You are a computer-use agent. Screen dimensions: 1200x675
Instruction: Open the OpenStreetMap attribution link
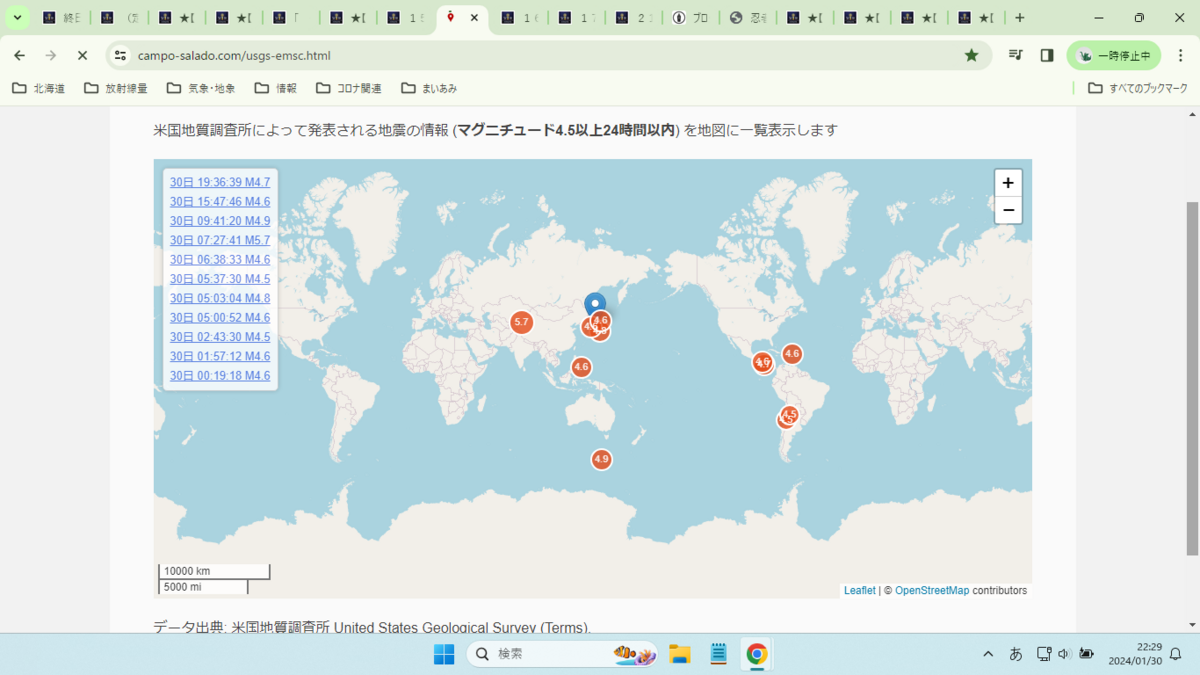click(x=932, y=590)
